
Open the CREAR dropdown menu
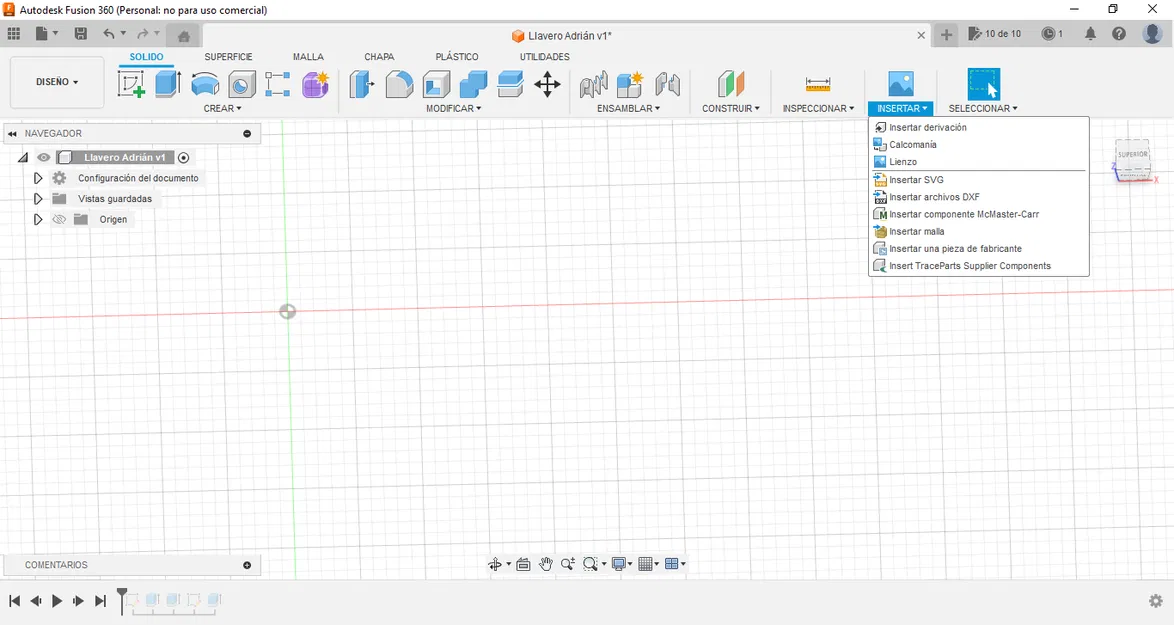coord(222,108)
